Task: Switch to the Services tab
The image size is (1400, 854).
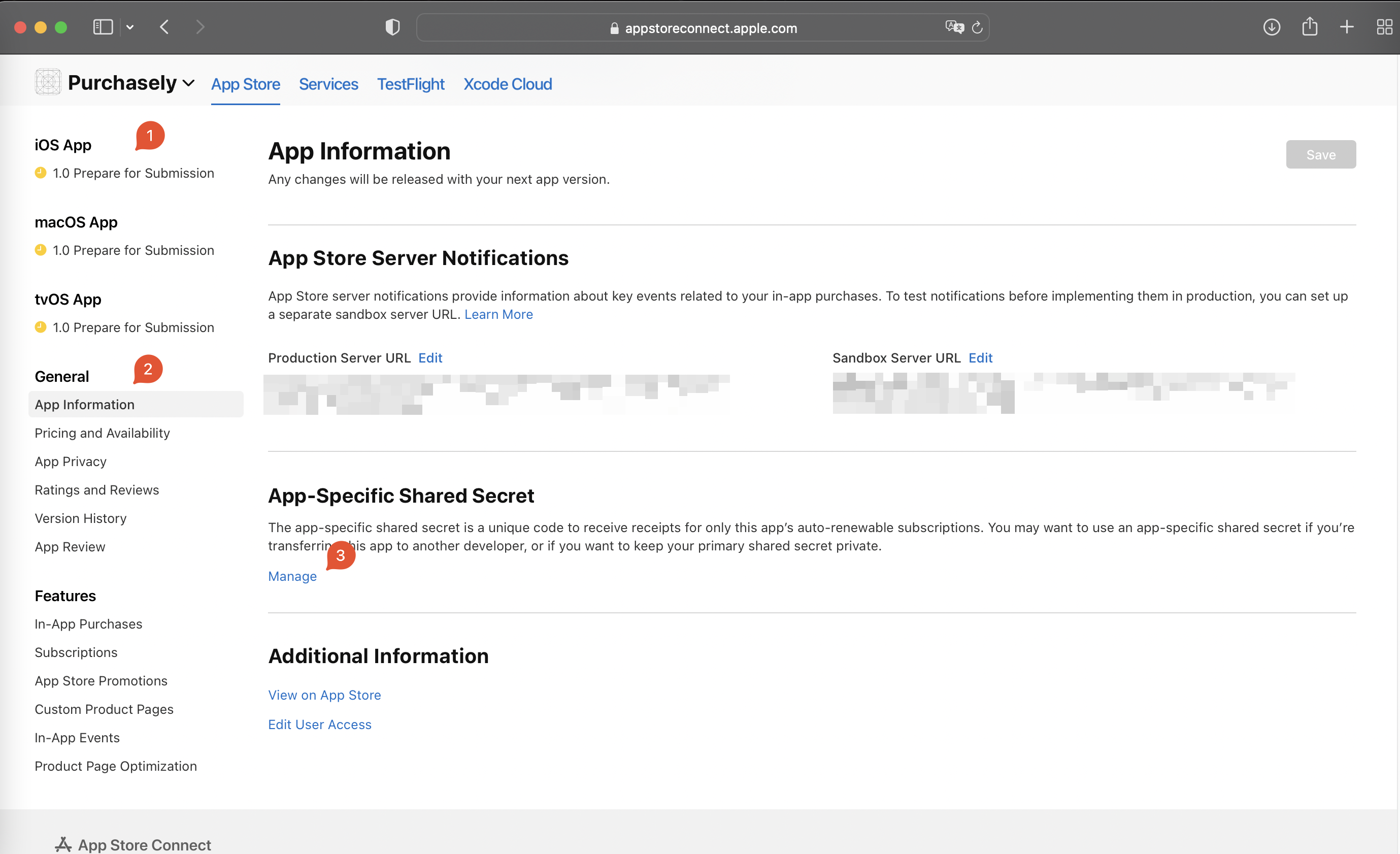Action: (328, 84)
